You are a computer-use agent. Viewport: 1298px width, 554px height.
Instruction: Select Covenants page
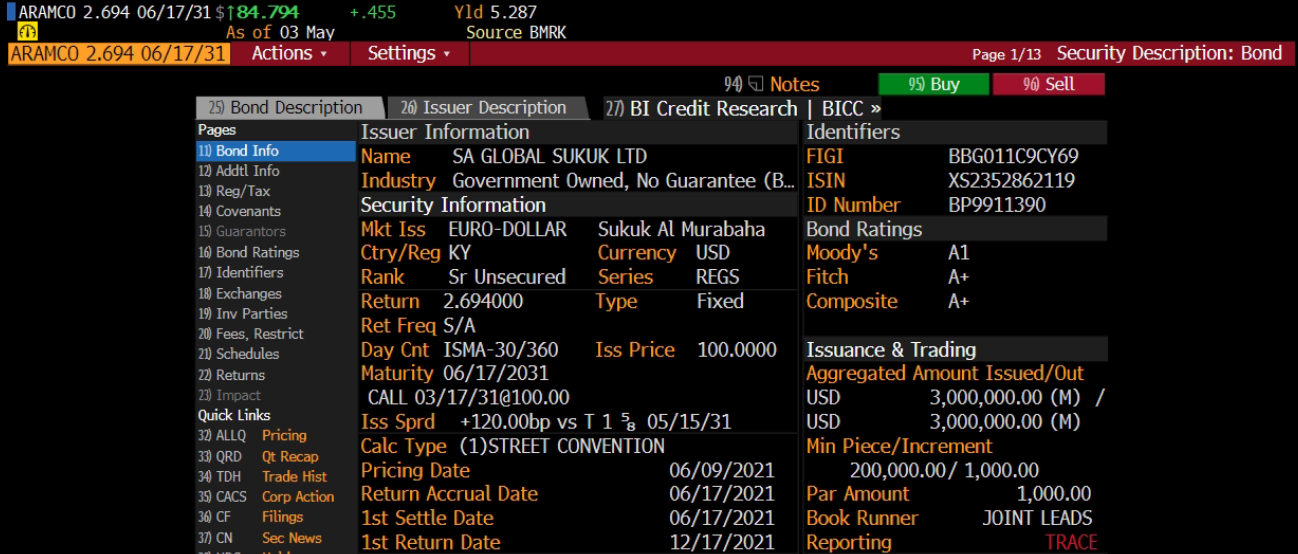pyautogui.click(x=275, y=211)
